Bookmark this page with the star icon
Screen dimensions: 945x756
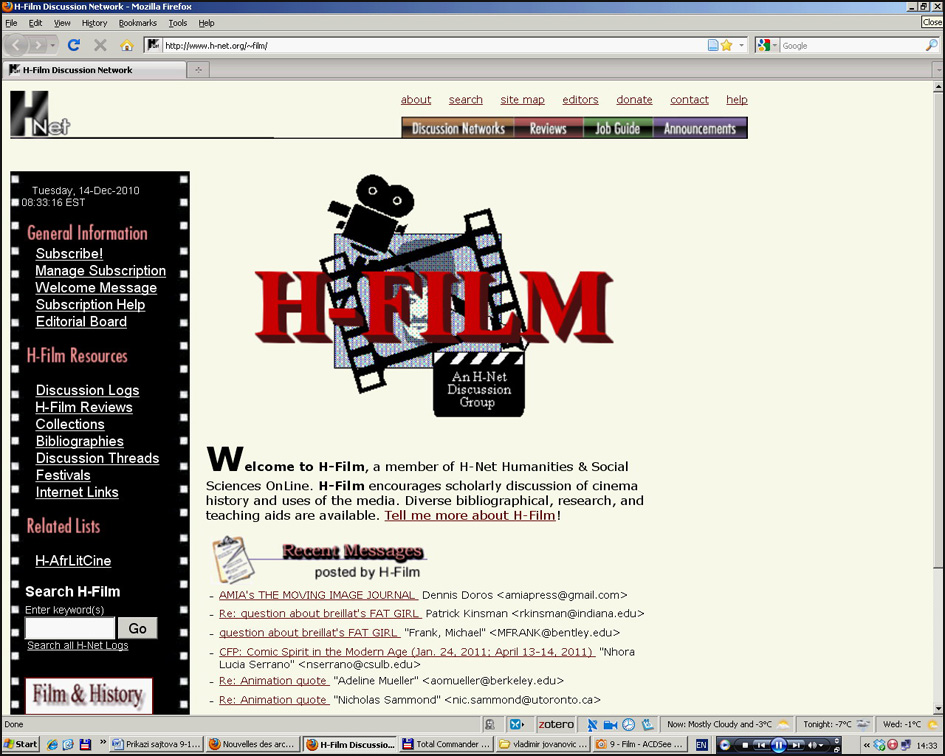727,45
